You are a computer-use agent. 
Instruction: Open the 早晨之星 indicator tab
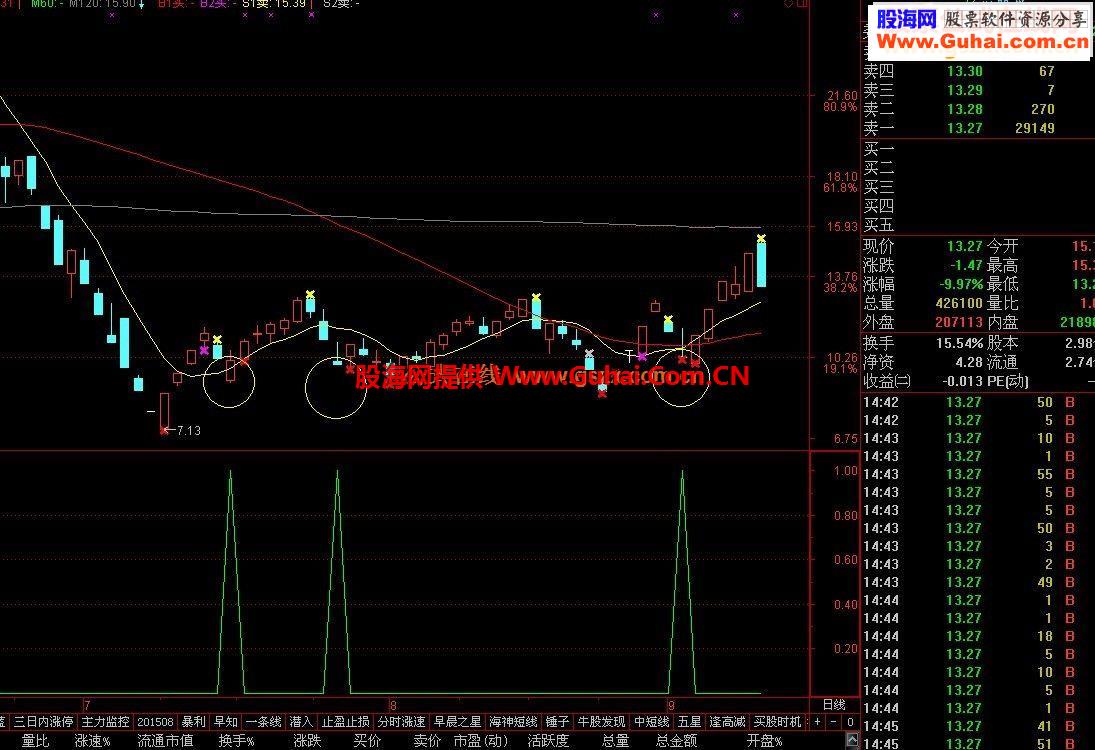click(457, 721)
